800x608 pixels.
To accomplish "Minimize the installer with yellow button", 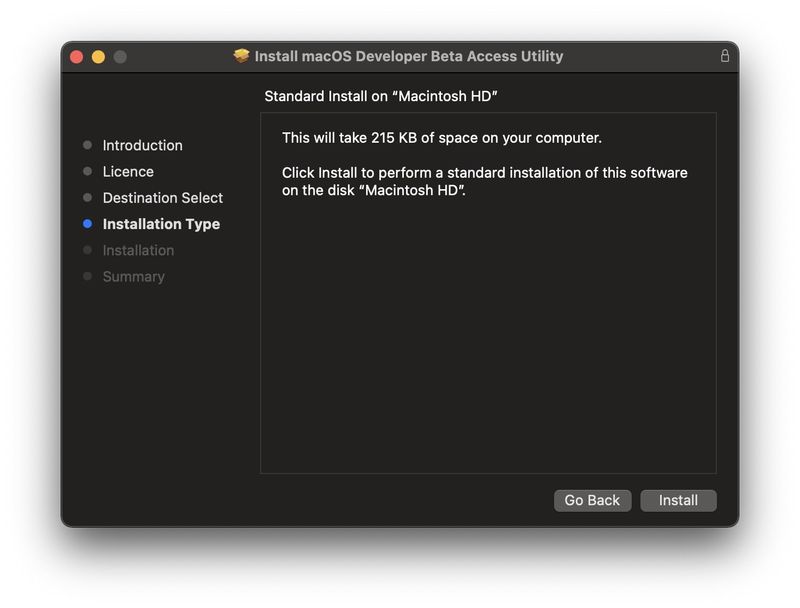I will click(x=98, y=57).
